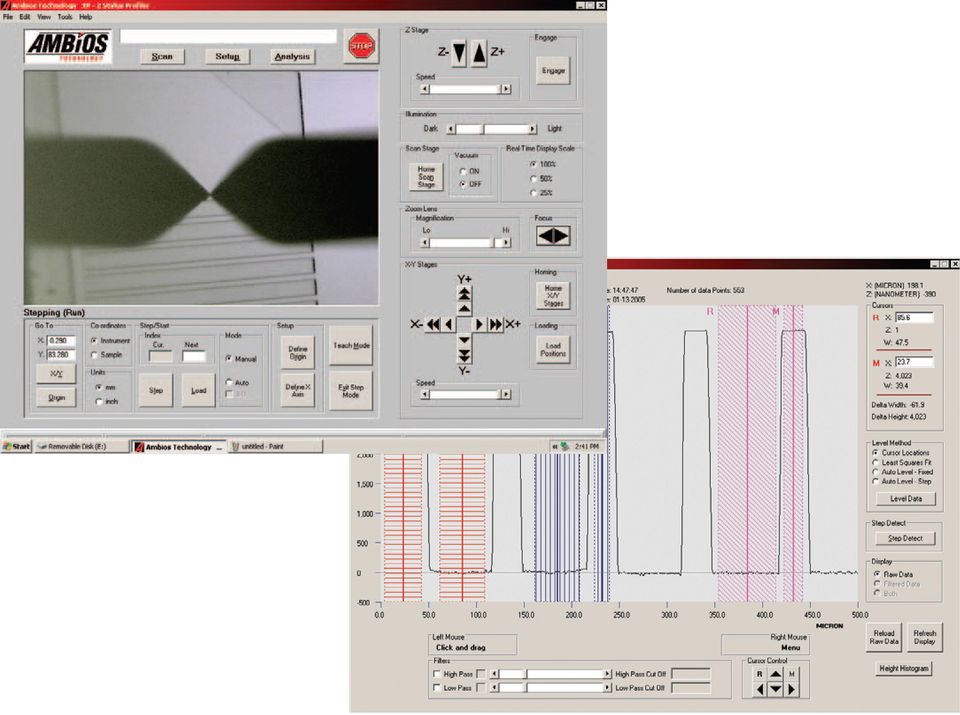Click Home Scan Stage button

click(x=426, y=176)
